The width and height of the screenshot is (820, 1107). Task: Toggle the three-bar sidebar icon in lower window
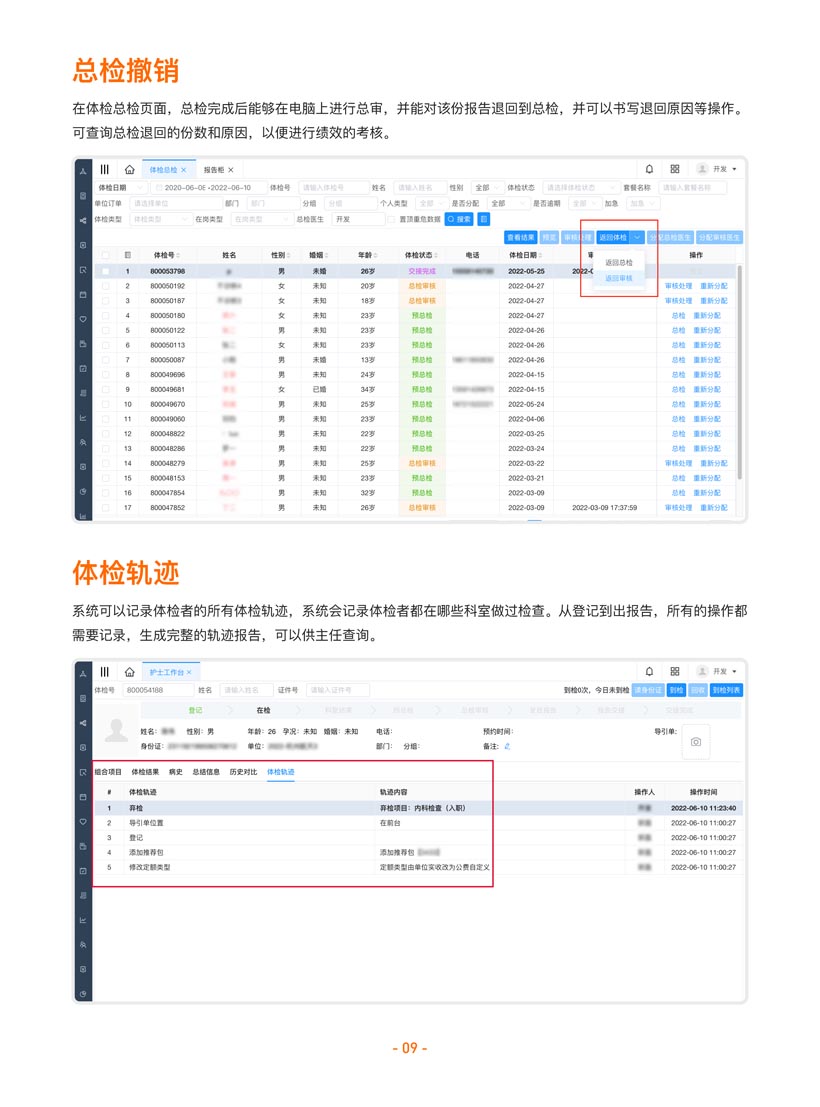(x=104, y=672)
